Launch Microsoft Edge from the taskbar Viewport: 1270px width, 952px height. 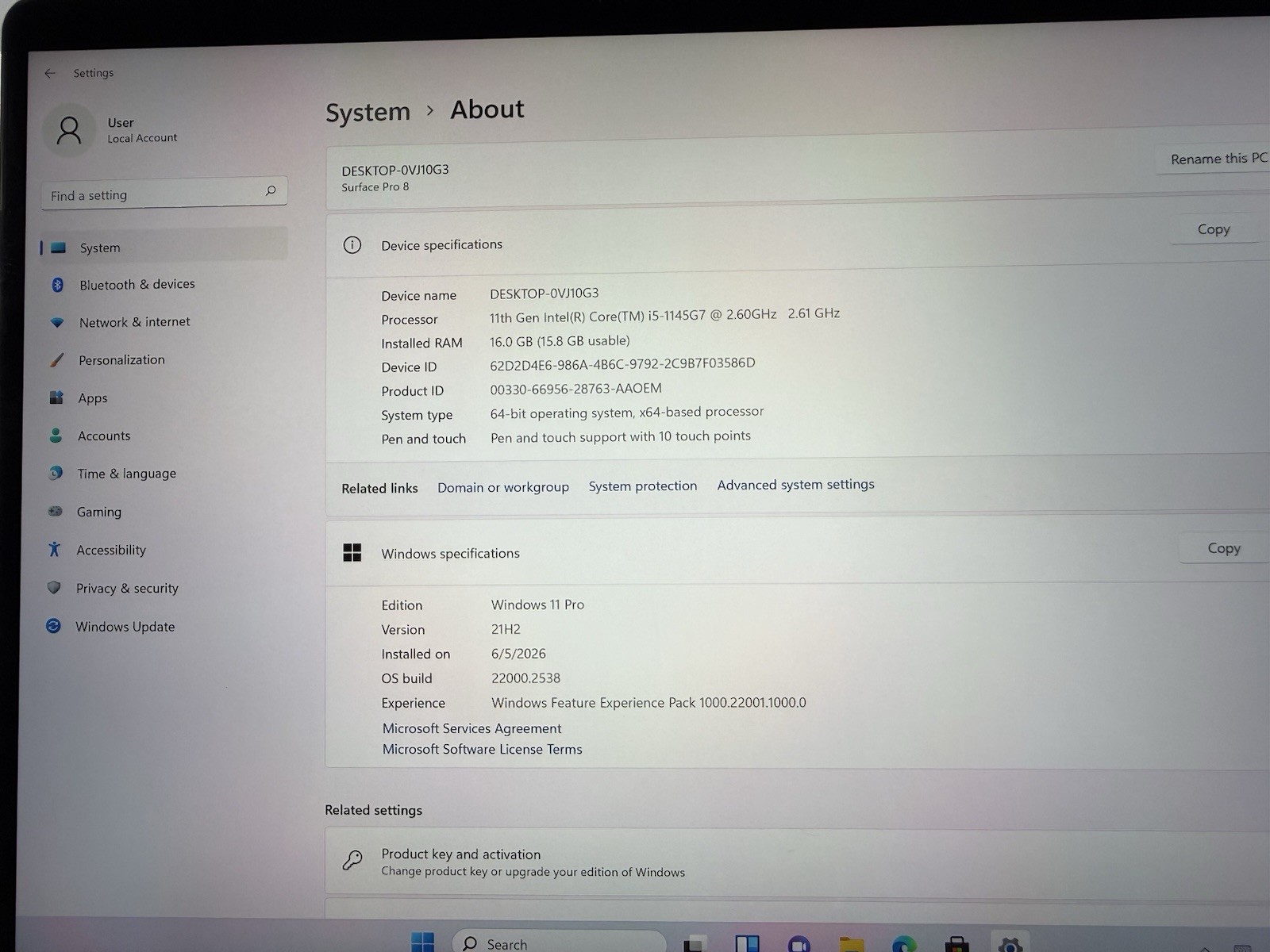pyautogui.click(x=904, y=944)
